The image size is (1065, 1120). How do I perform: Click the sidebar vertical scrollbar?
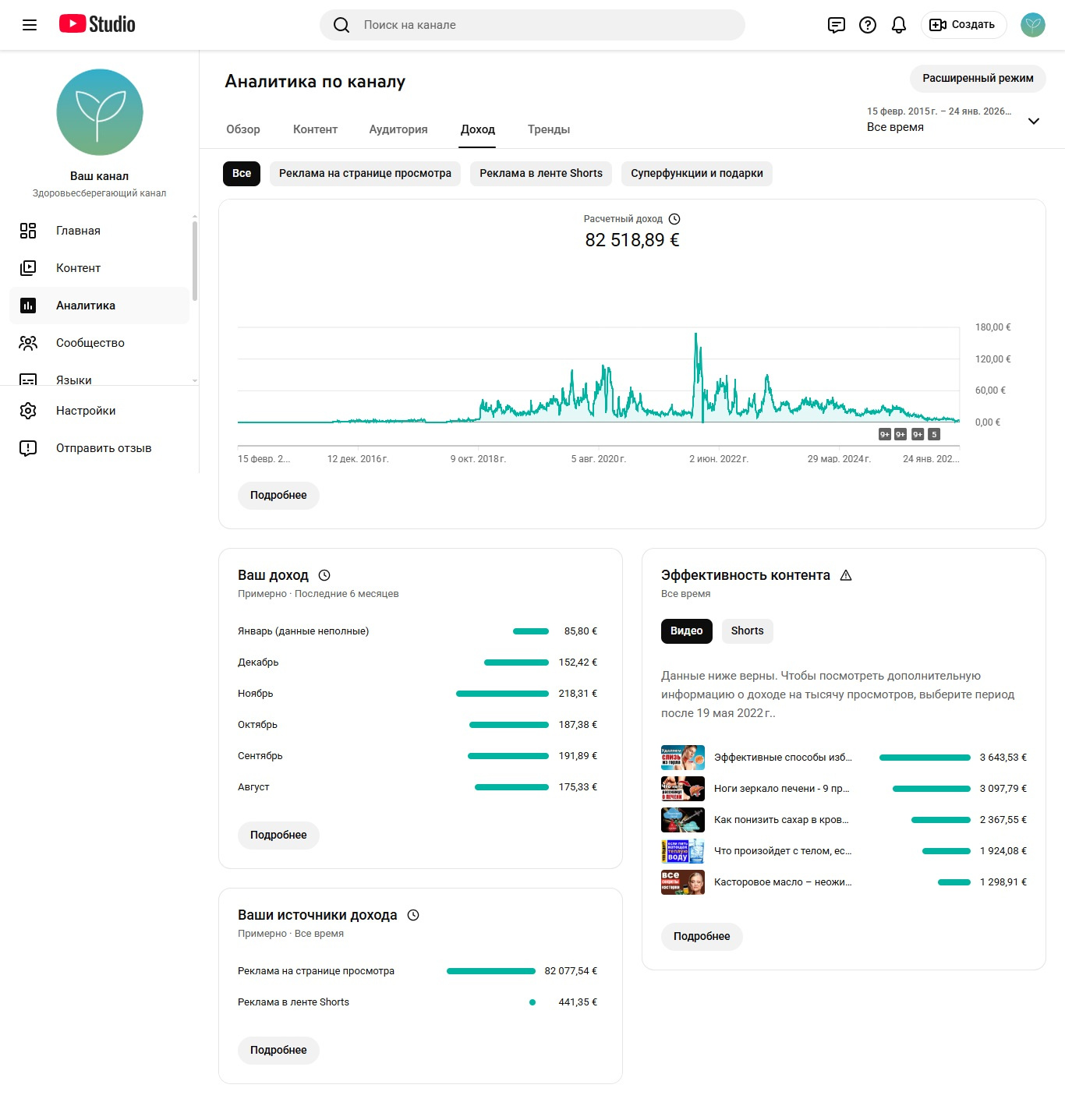pos(195,260)
